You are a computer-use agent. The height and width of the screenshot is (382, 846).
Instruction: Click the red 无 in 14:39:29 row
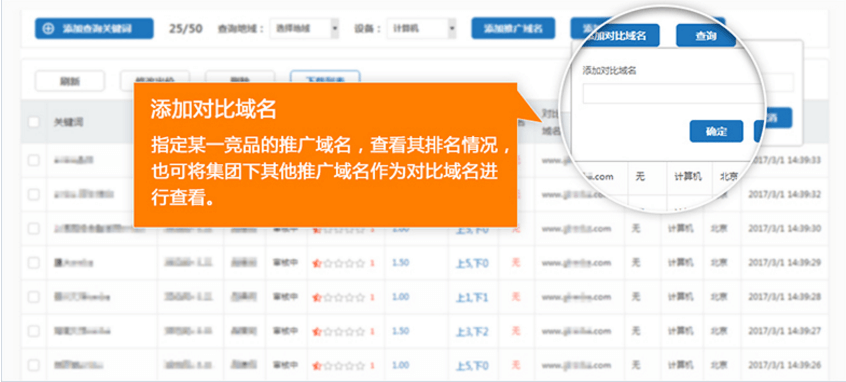[x=516, y=263]
